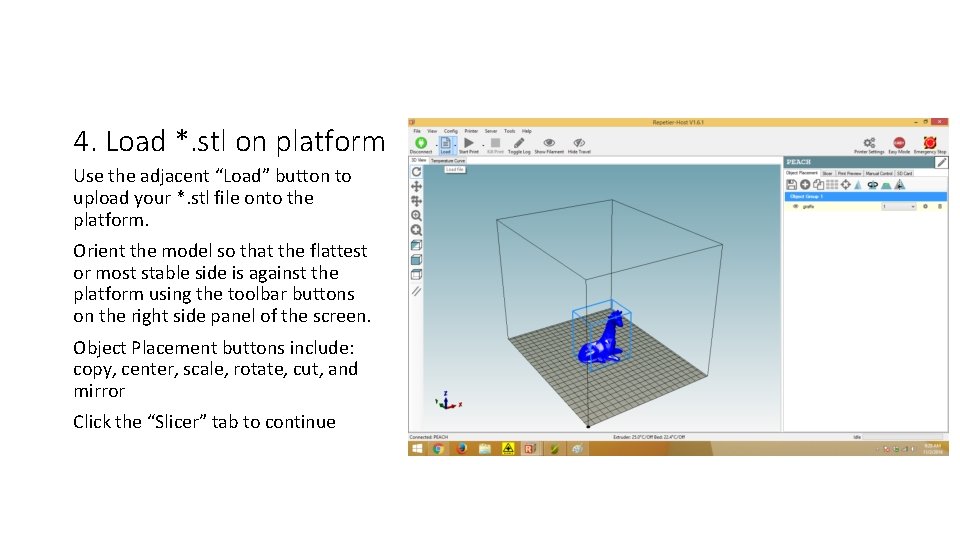Open the Windows Start button
960x540 pixels.
coord(417,449)
